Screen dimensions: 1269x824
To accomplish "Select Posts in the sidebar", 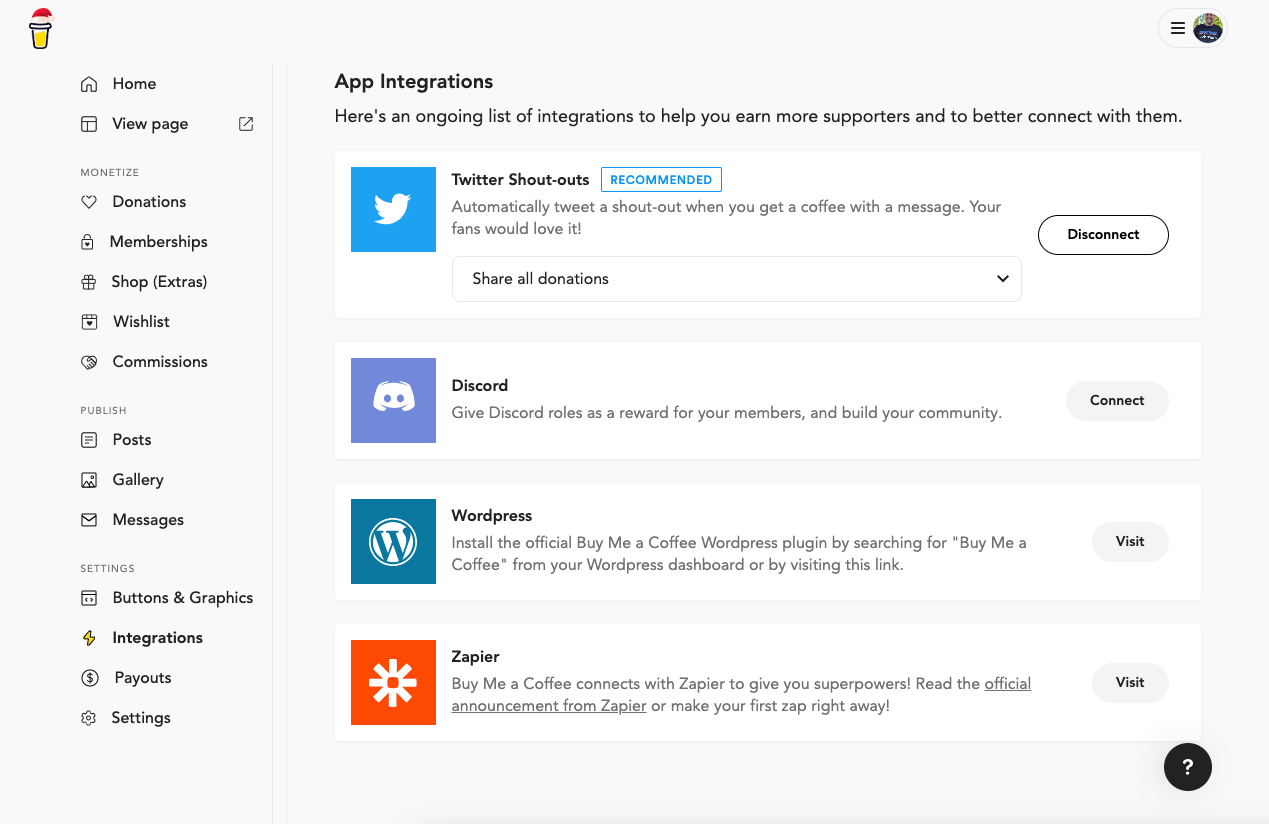I will click(131, 440).
